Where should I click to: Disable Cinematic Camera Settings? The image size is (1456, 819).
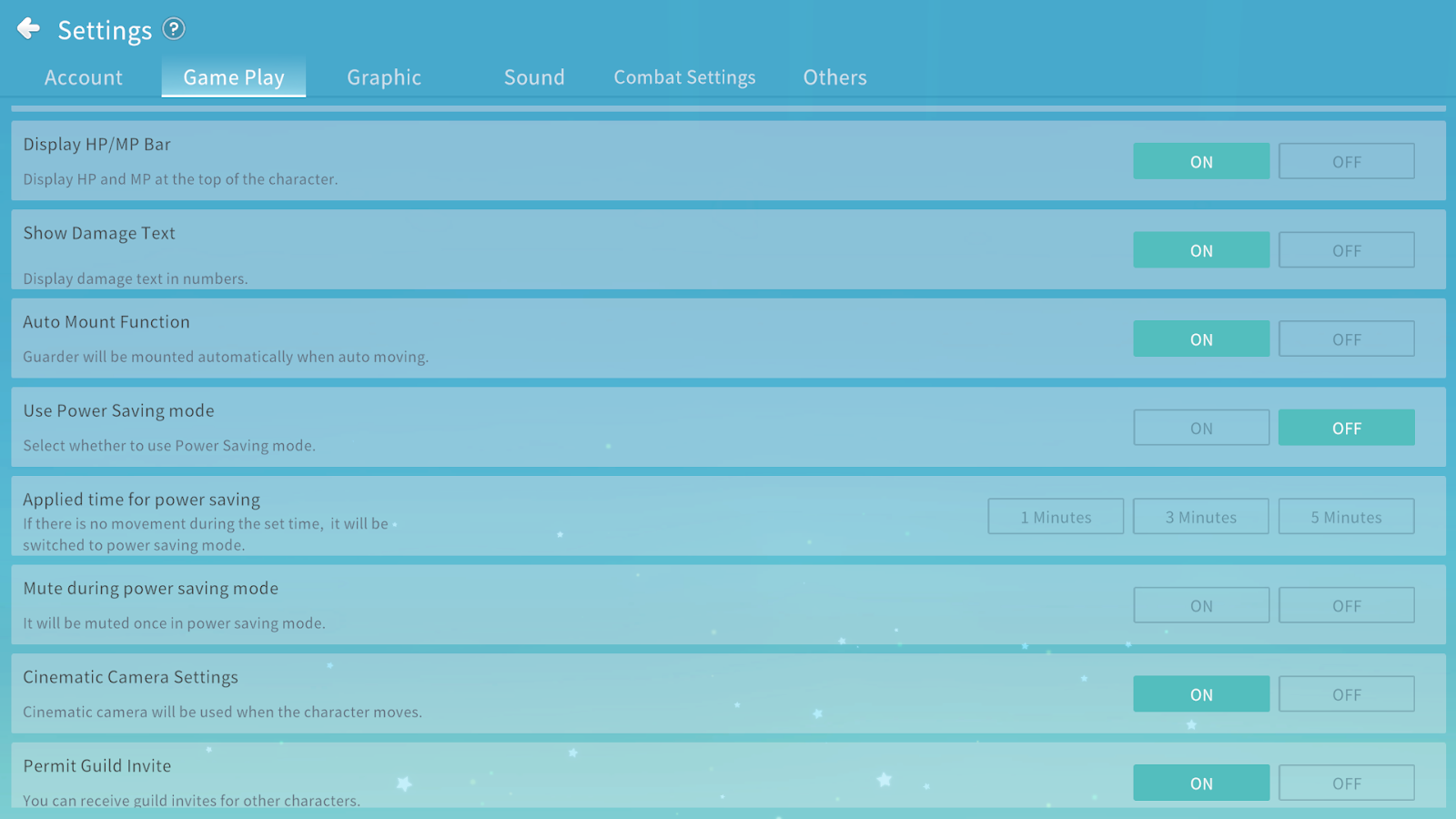coord(1346,694)
